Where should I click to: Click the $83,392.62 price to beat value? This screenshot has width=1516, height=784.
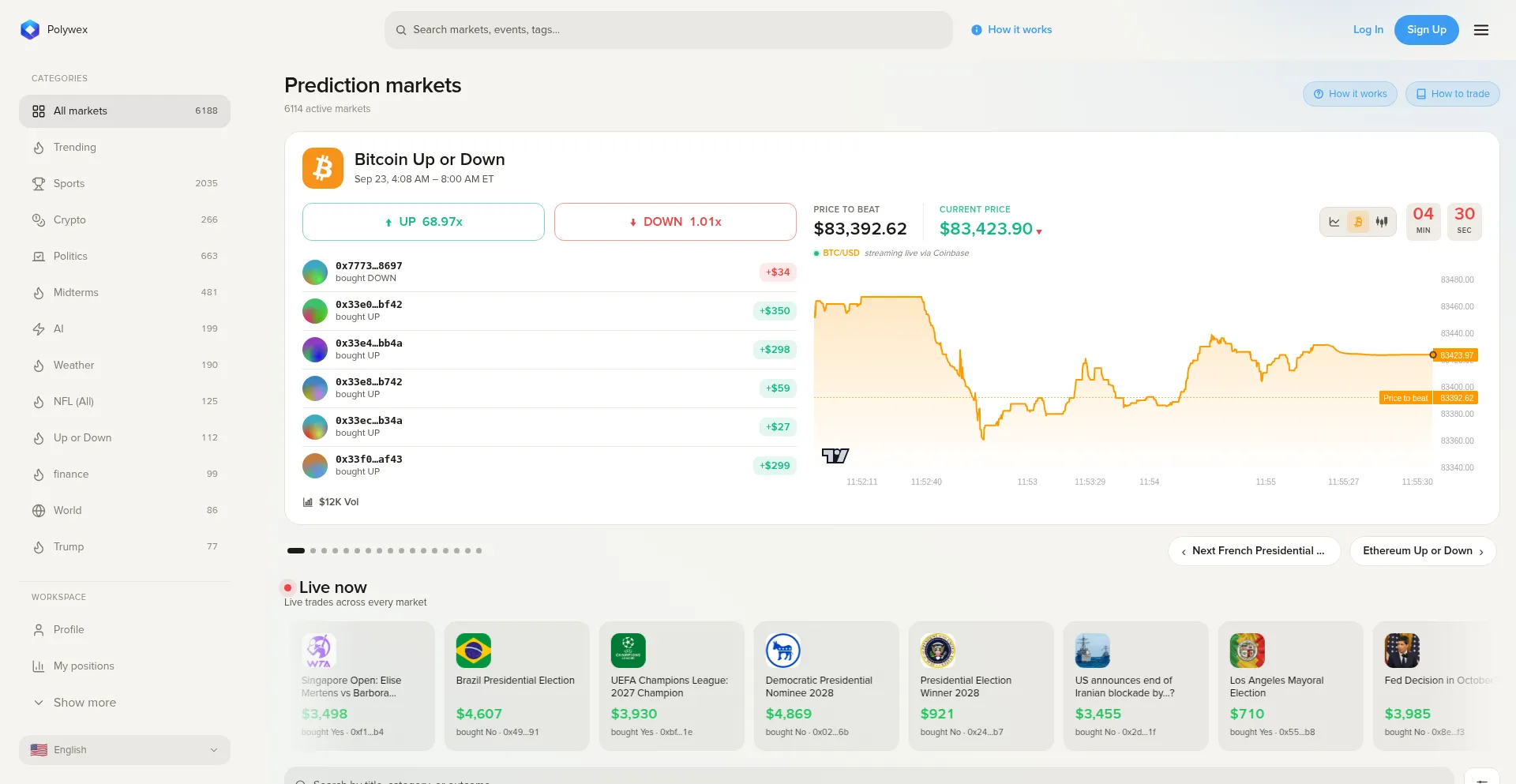point(861,229)
